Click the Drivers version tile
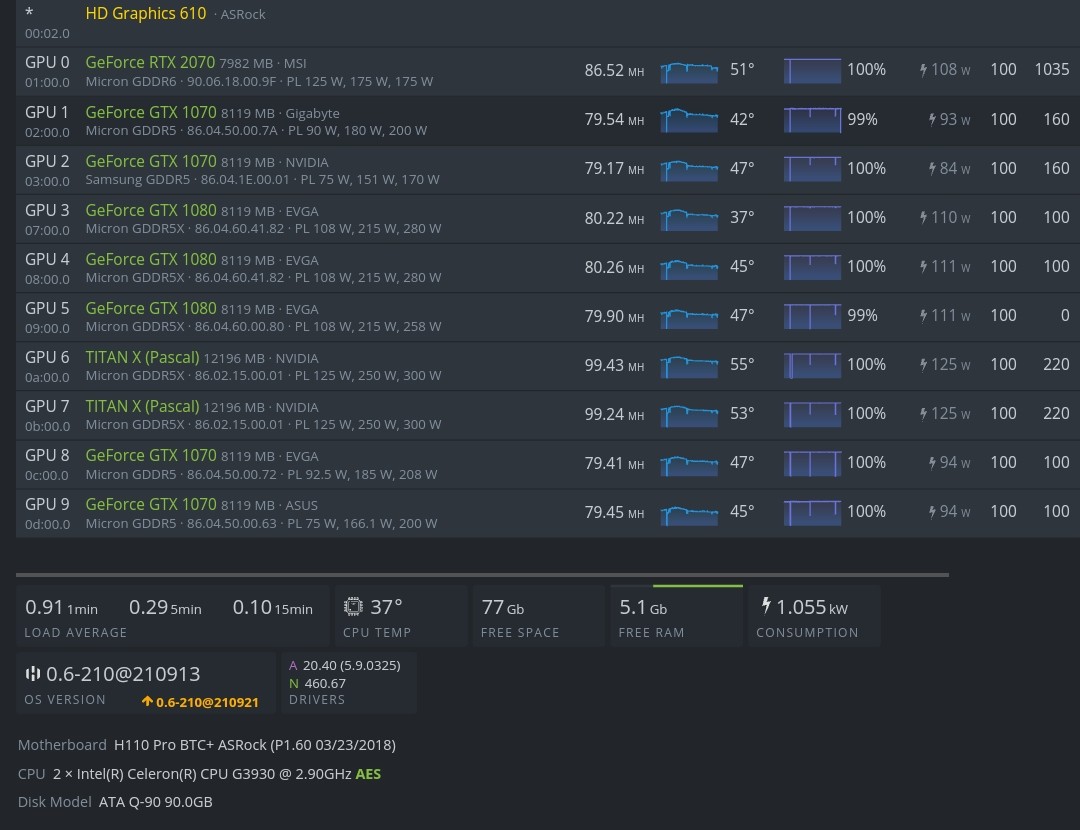The width and height of the screenshot is (1080, 830). click(x=348, y=682)
